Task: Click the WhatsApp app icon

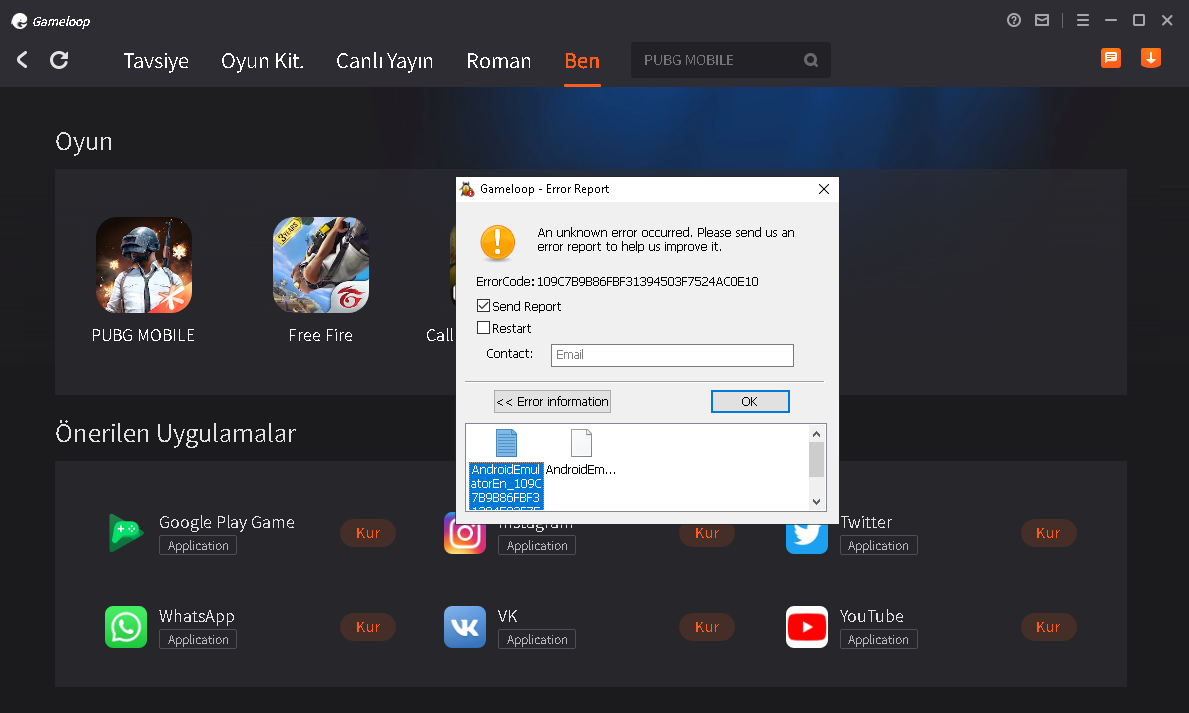Action: click(x=126, y=627)
